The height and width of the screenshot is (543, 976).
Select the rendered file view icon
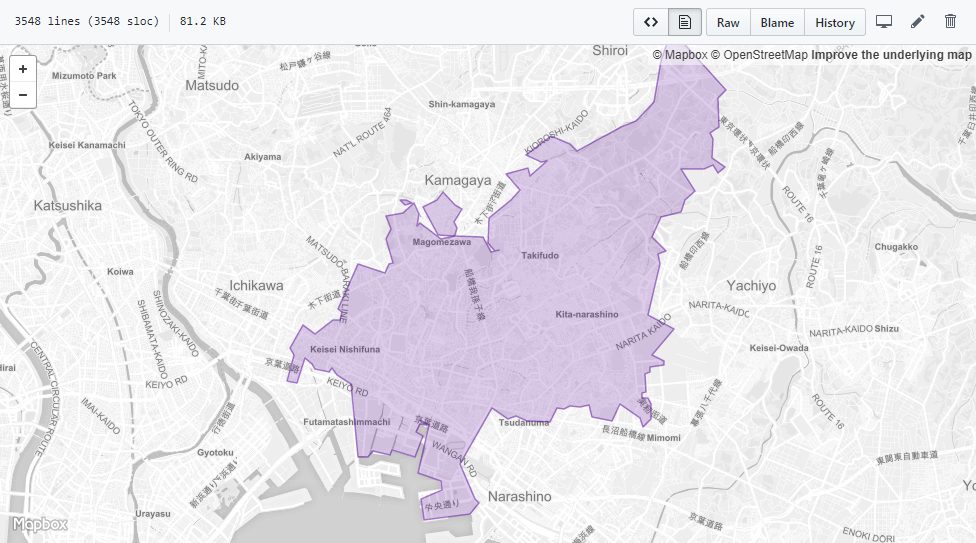pos(685,22)
